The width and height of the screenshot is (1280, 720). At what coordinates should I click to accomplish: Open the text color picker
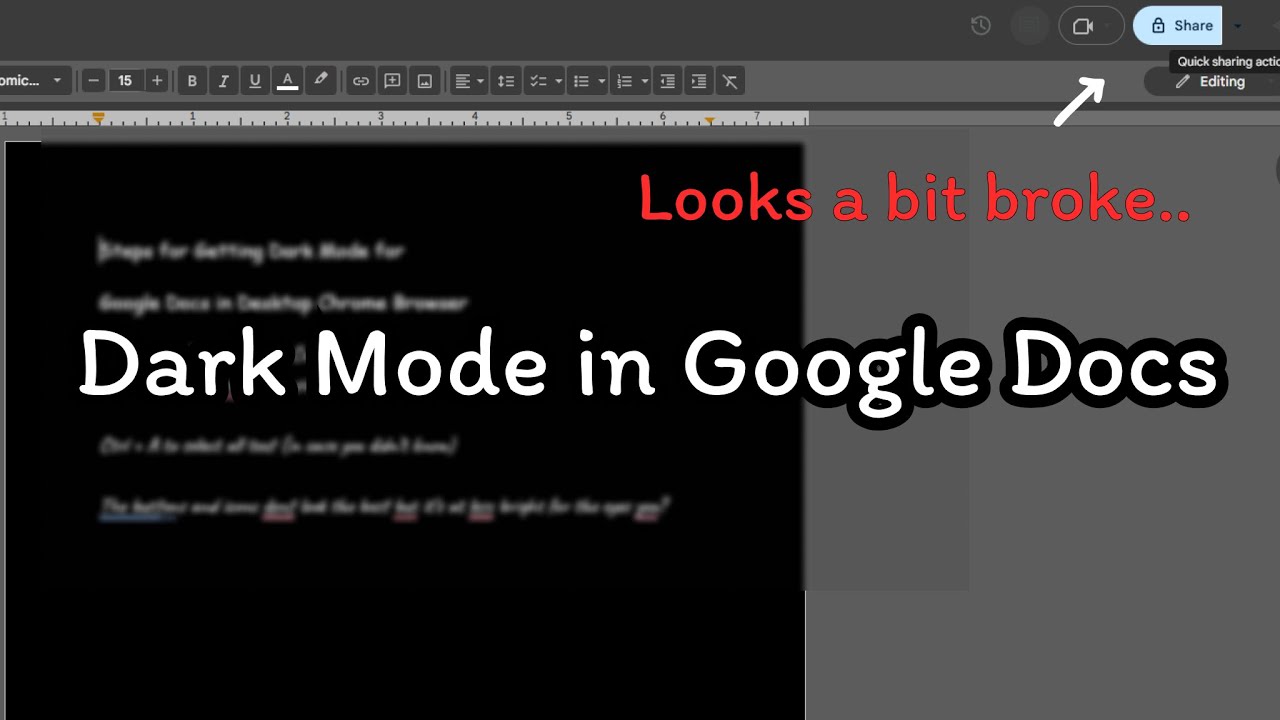(x=287, y=81)
